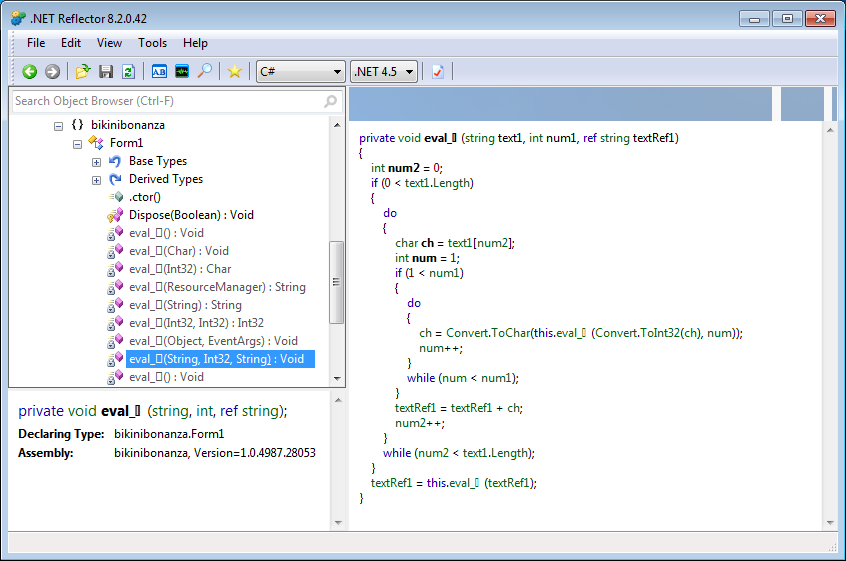This screenshot has height=561, width=846.
Task: Select the eval_(Char) : Void row
Action: coord(179,251)
